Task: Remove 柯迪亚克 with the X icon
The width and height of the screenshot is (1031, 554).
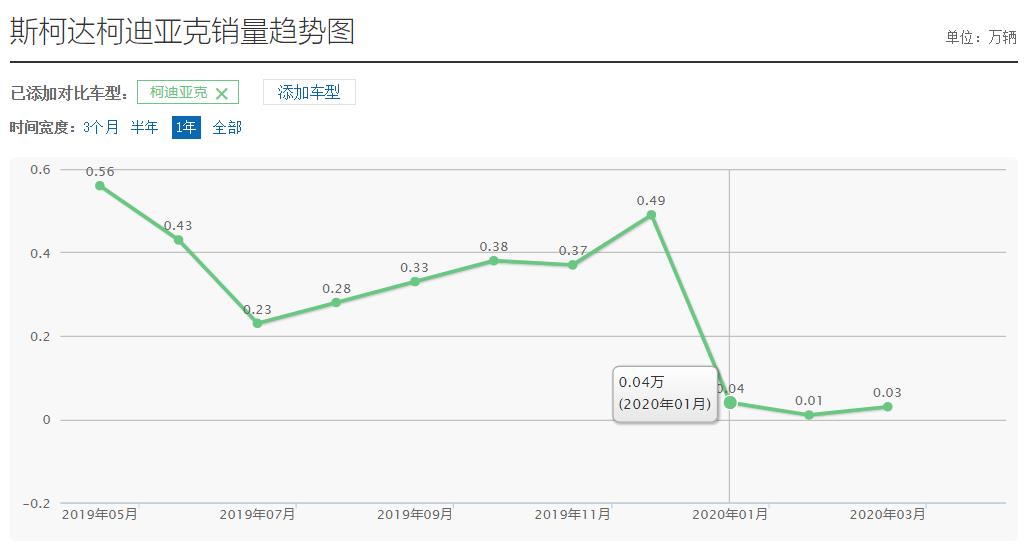Action: coord(222,93)
